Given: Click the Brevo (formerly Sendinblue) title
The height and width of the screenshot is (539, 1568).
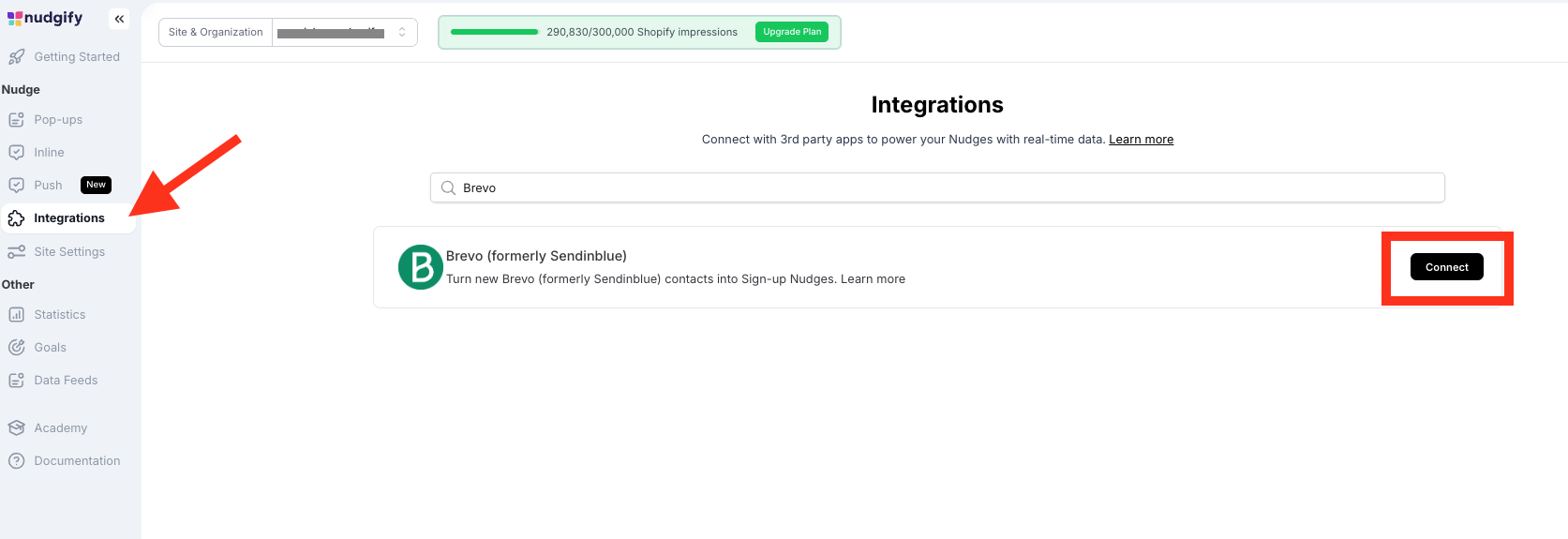Looking at the screenshot, I should [536, 256].
